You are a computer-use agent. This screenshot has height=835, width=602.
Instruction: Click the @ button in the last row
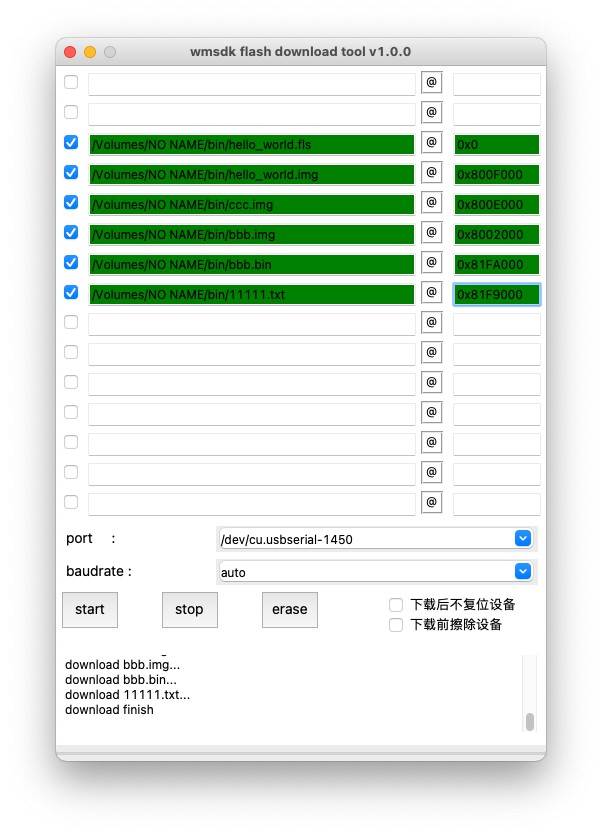point(432,503)
